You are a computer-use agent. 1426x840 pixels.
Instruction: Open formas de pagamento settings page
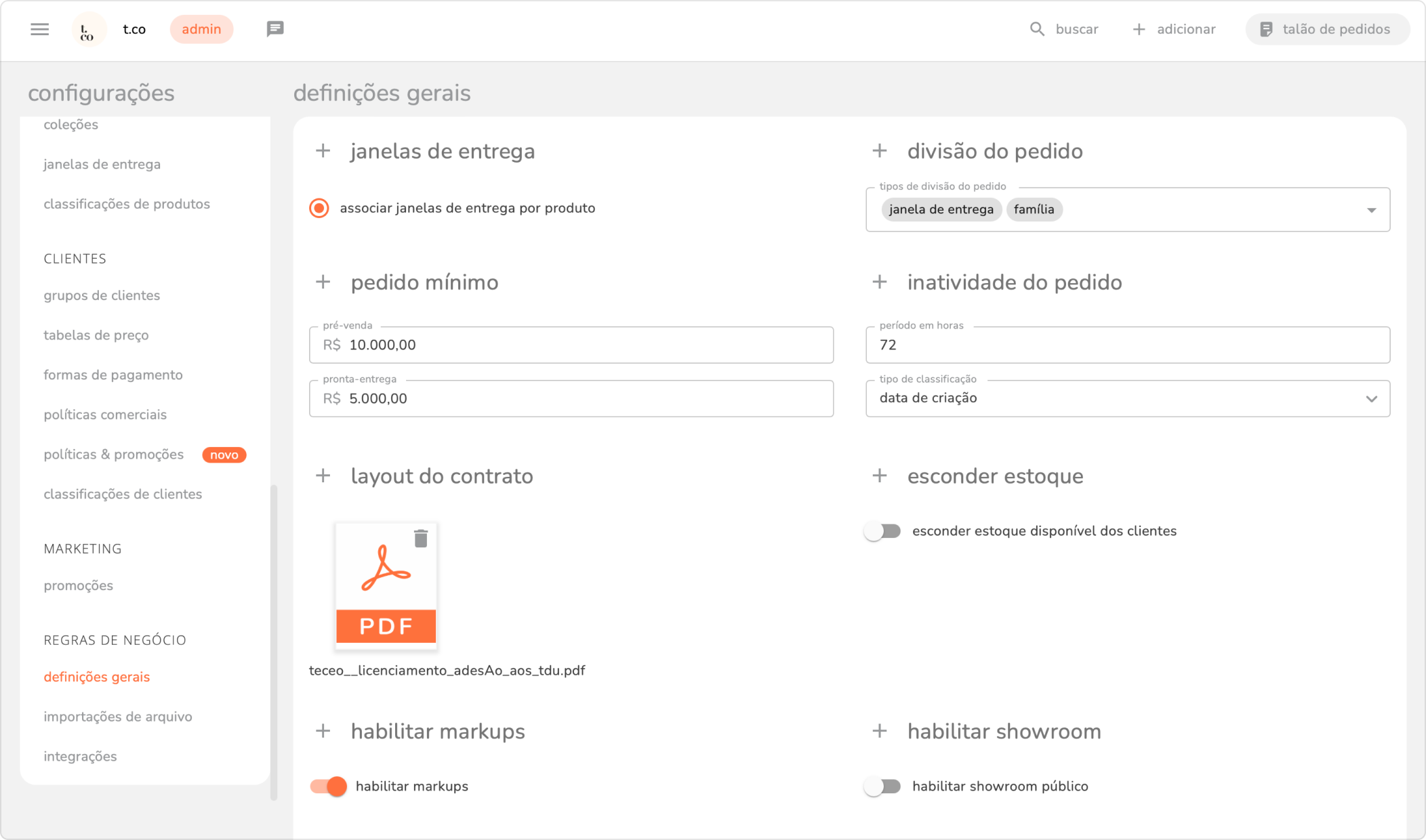[113, 375]
